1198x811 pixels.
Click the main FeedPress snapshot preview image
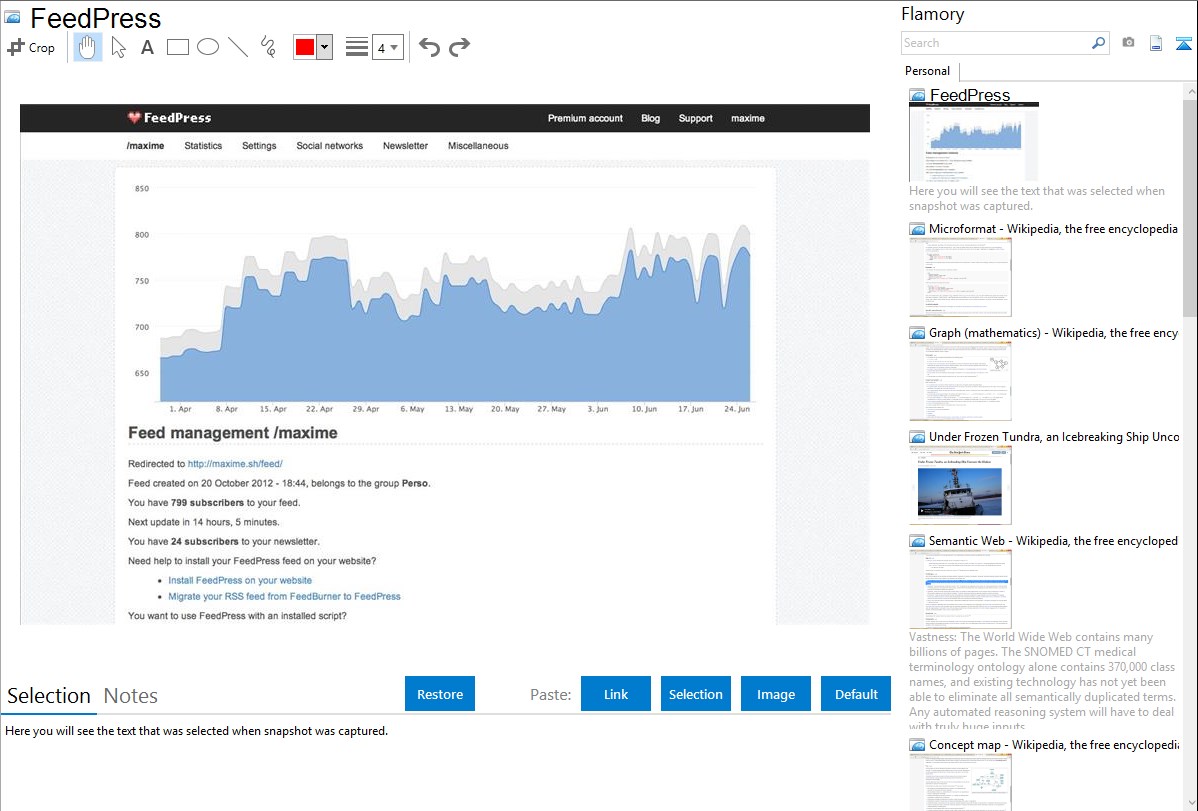click(x=445, y=364)
